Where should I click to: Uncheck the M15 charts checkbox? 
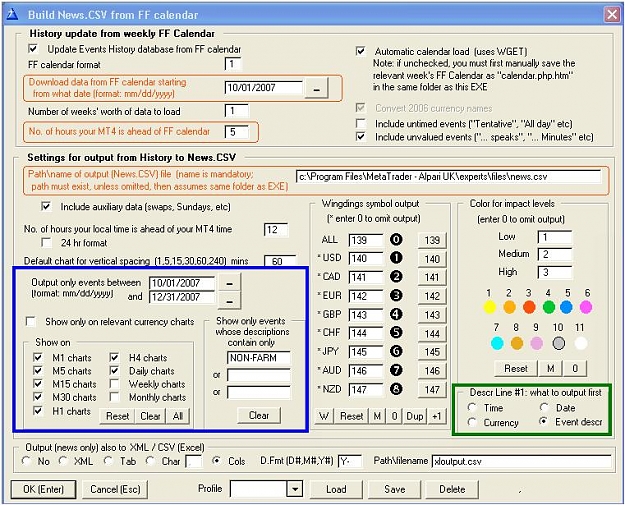click(38, 384)
